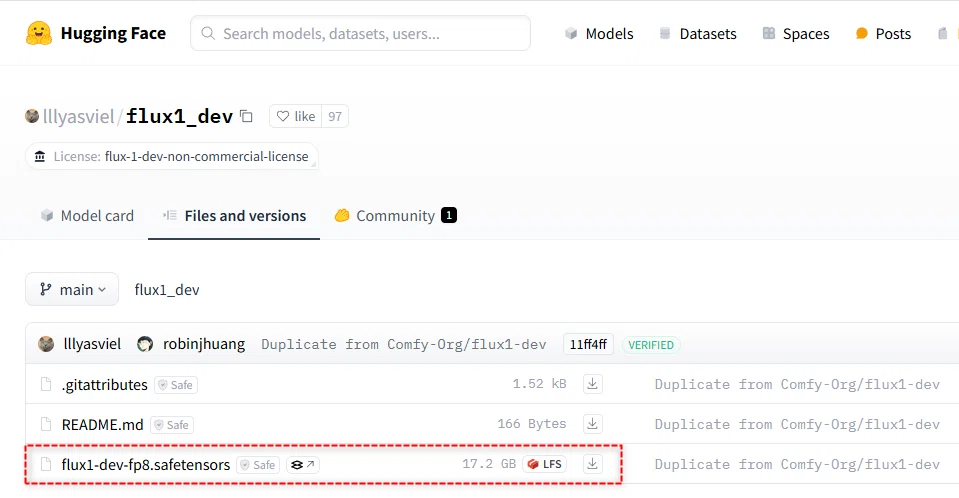Open the Models menu item
Viewport: 959px width, 498px height.
click(x=599, y=34)
